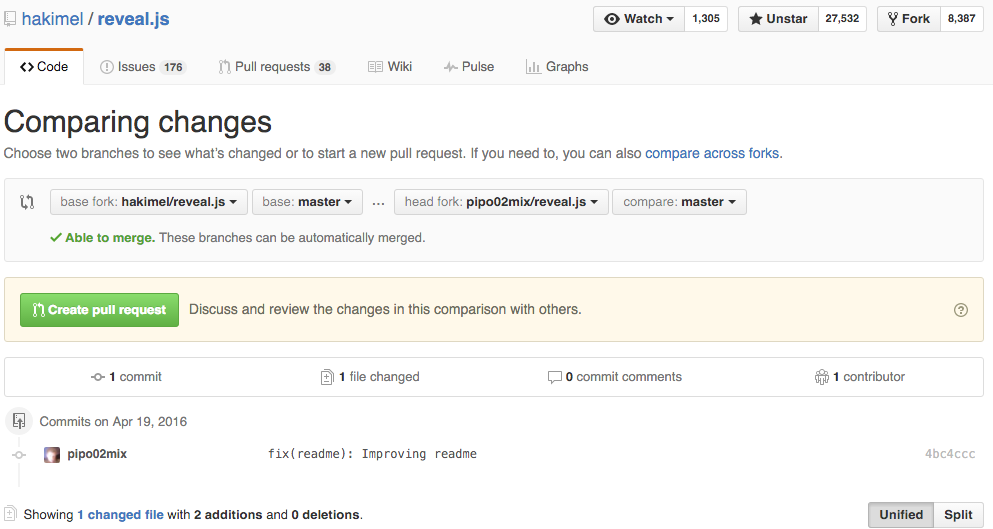Click the help question mark icon
This screenshot has width=993, height=529.
click(961, 310)
